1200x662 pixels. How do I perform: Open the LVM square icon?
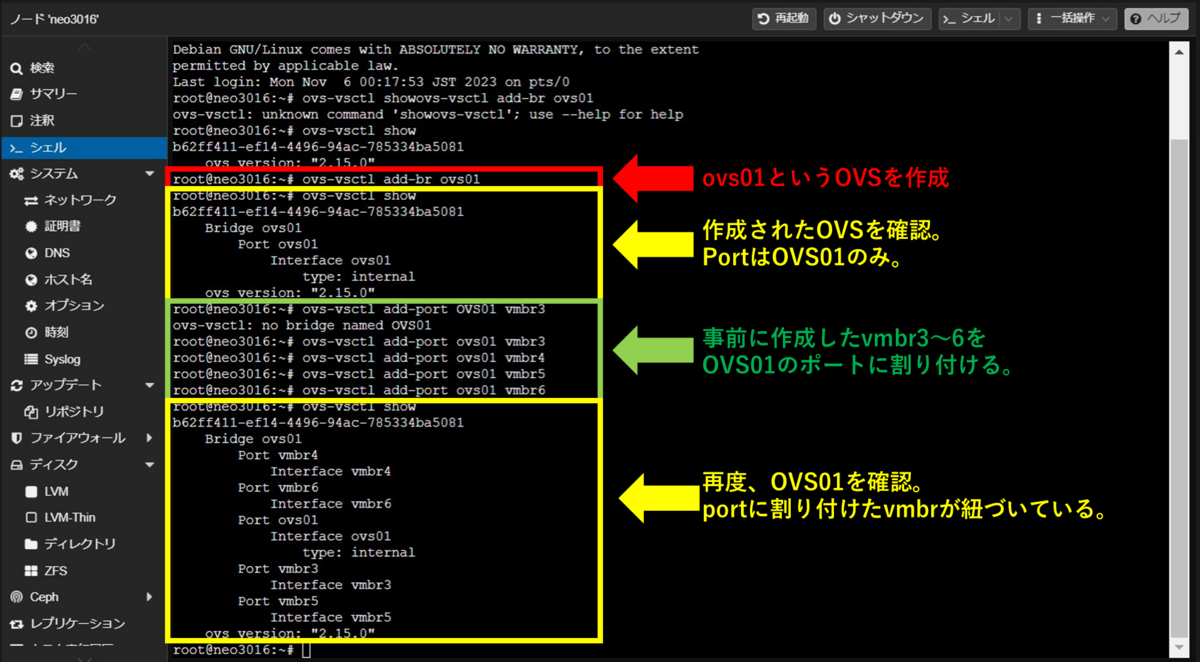pyautogui.click(x=31, y=492)
